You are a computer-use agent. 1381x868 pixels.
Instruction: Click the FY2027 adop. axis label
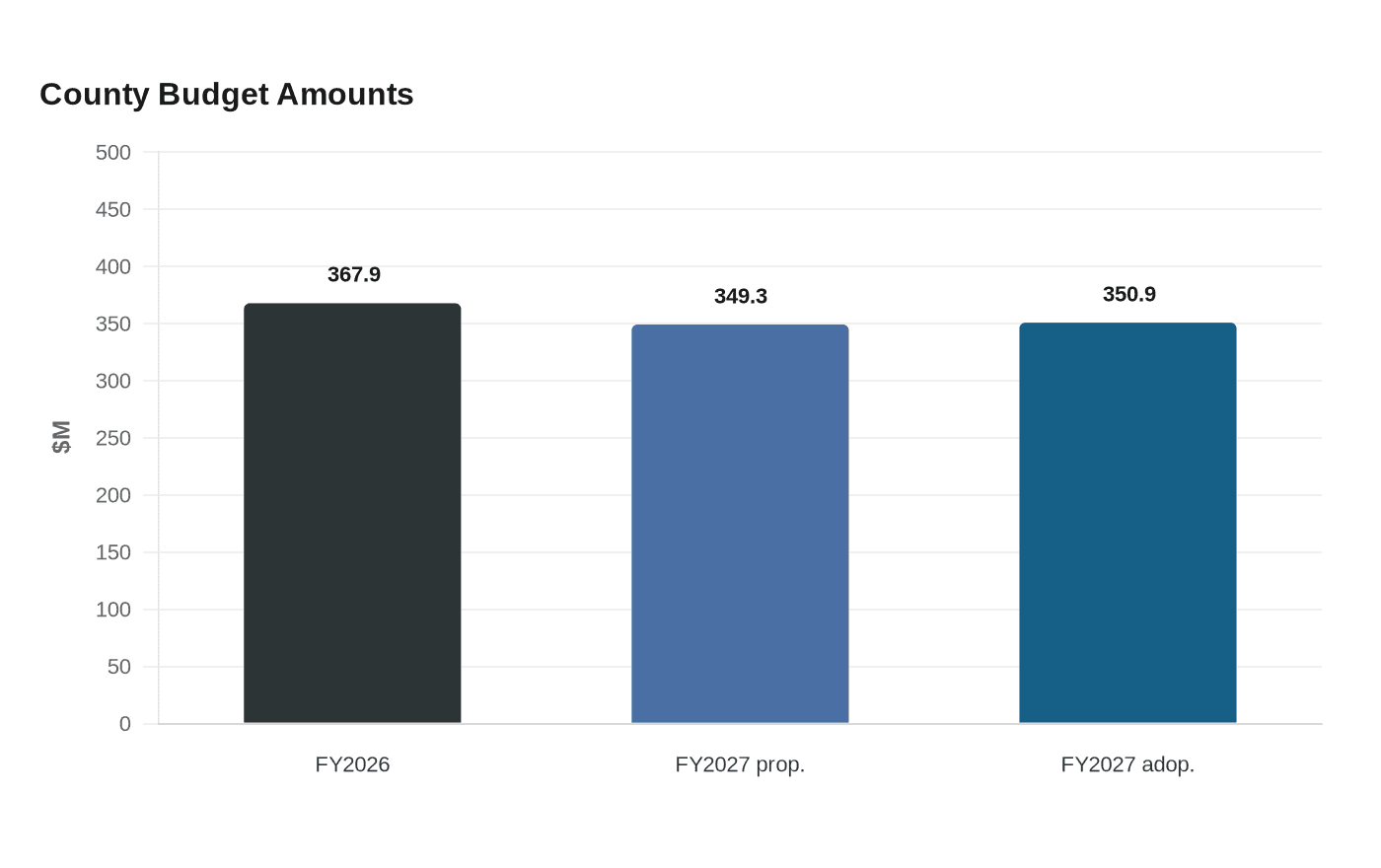pyautogui.click(x=1127, y=764)
